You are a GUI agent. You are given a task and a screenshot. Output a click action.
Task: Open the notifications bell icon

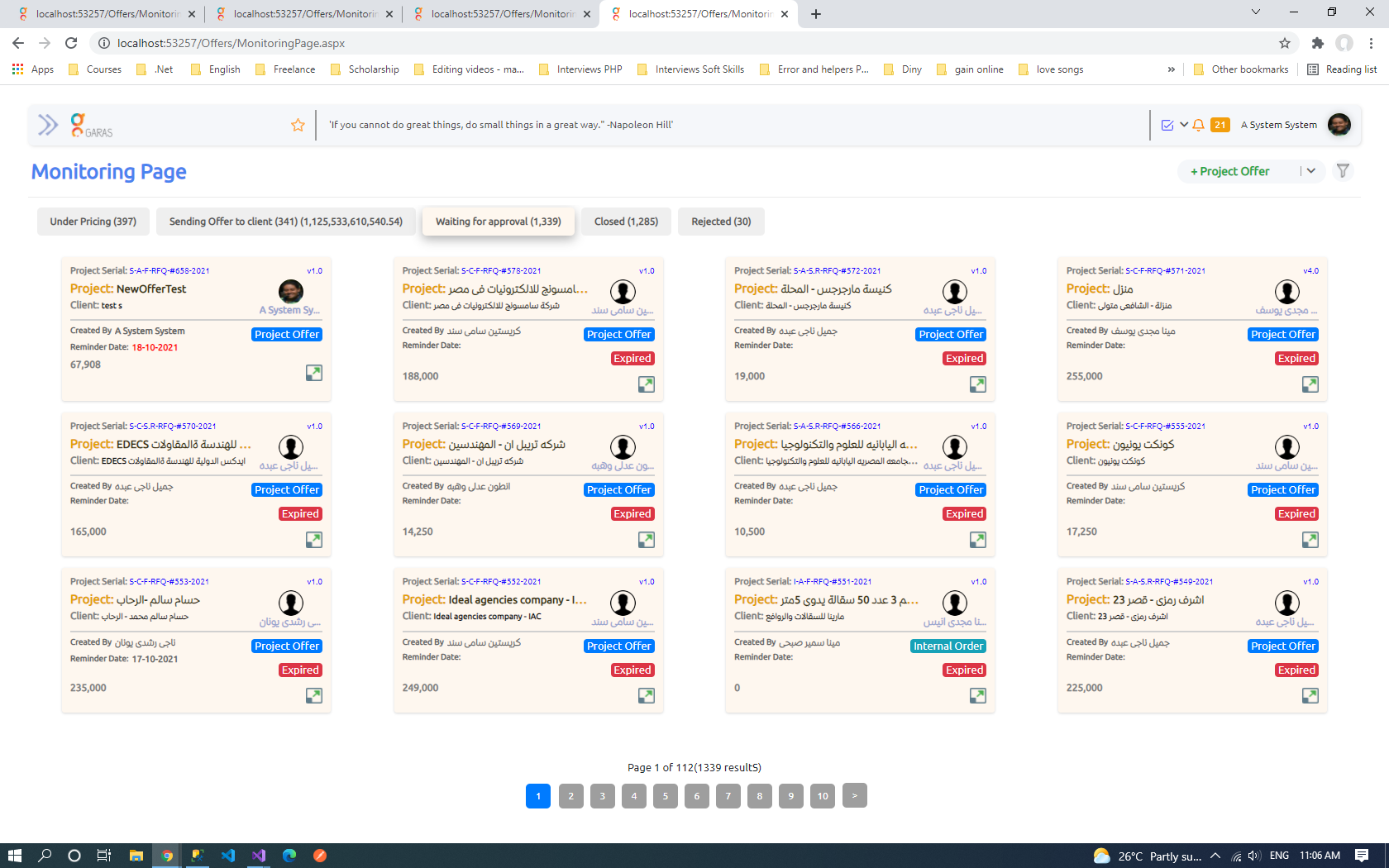[x=1198, y=125]
